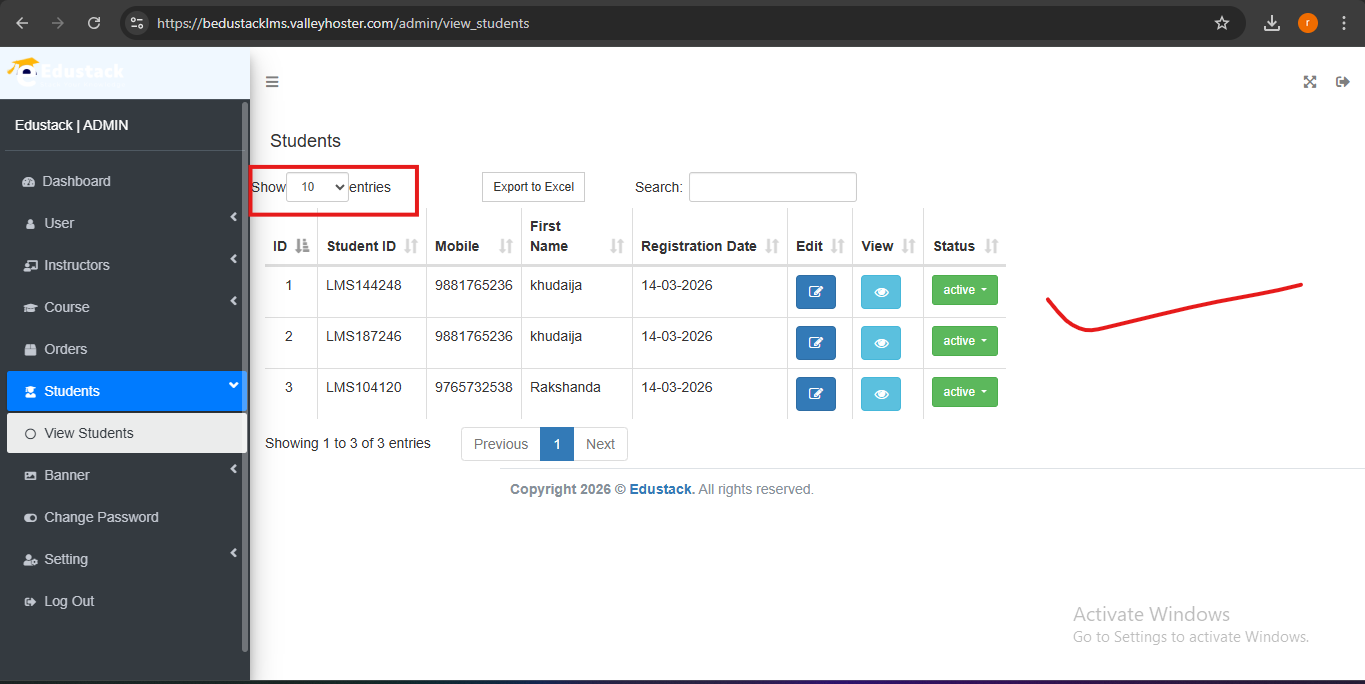Open the browser downloads icon
1365x684 pixels.
tap(1272, 23)
